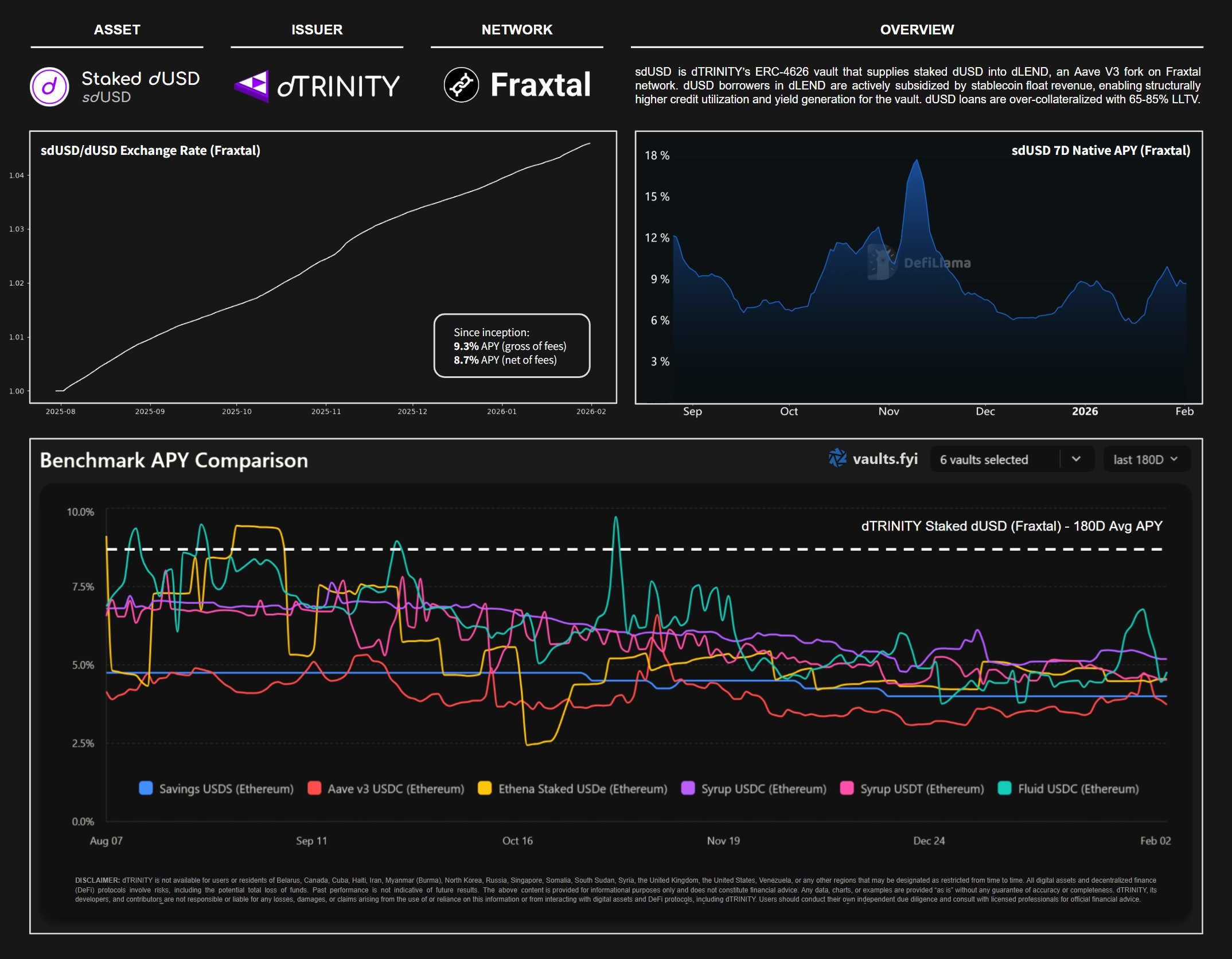Click the Fraxtal network name text
The image size is (1232, 959).
click(540, 85)
